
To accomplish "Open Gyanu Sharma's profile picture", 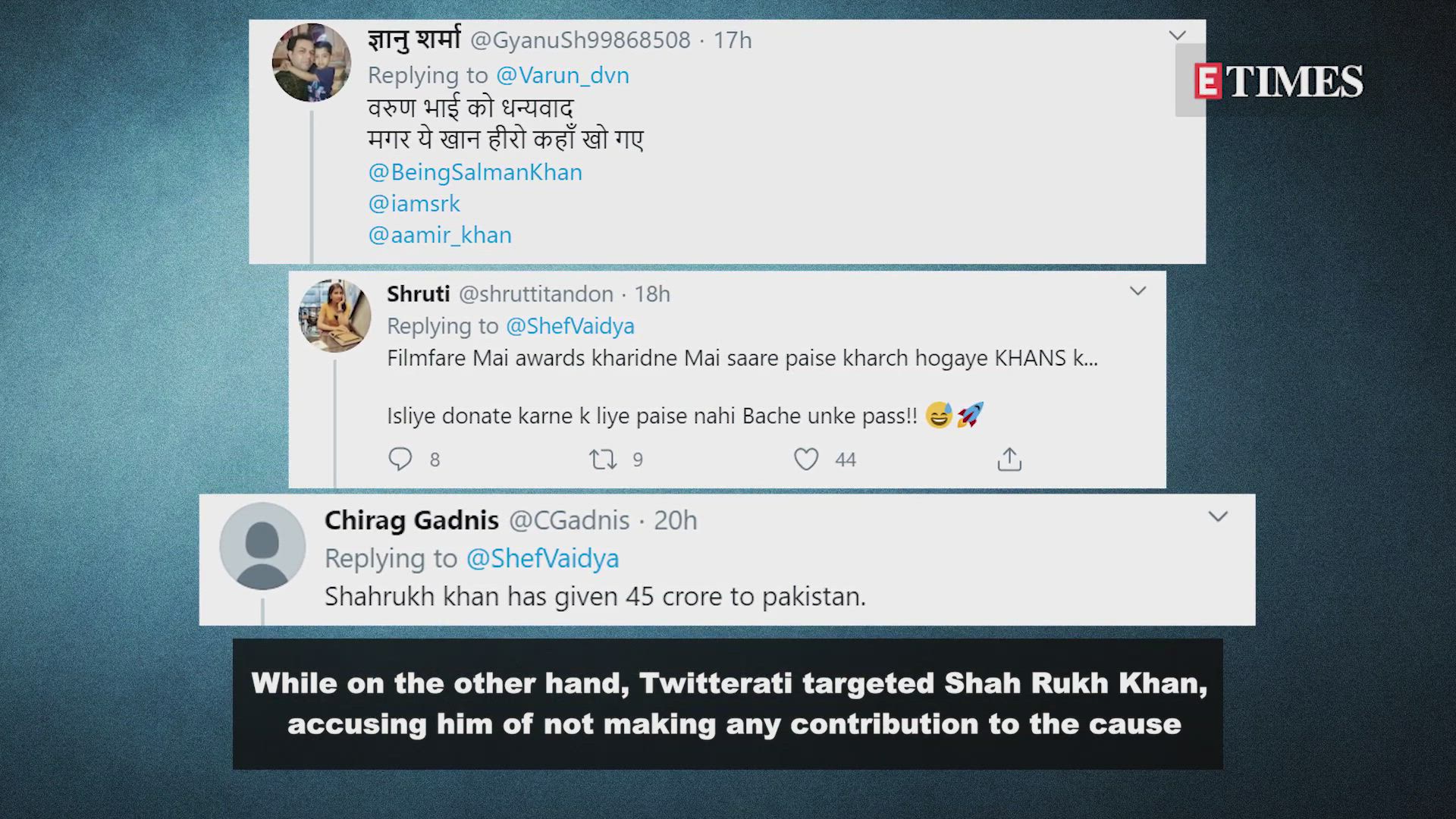I will [x=311, y=62].
